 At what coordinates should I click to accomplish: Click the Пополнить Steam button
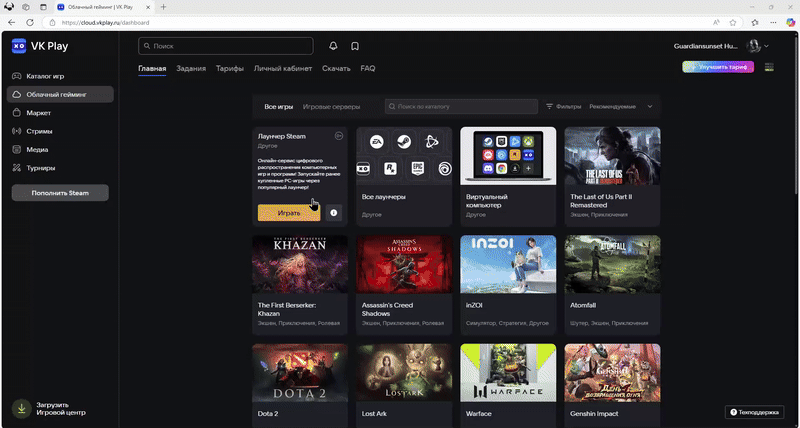[60, 193]
